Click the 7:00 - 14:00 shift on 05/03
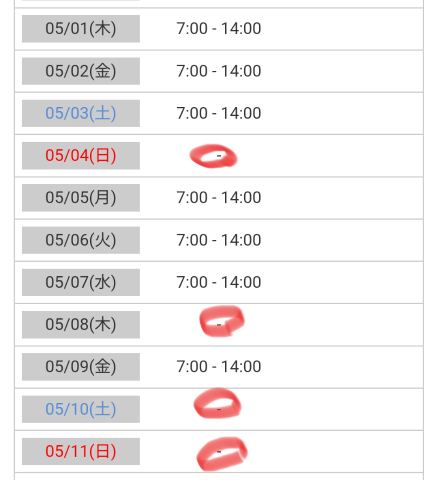This screenshot has width=437, height=480. click(219, 113)
